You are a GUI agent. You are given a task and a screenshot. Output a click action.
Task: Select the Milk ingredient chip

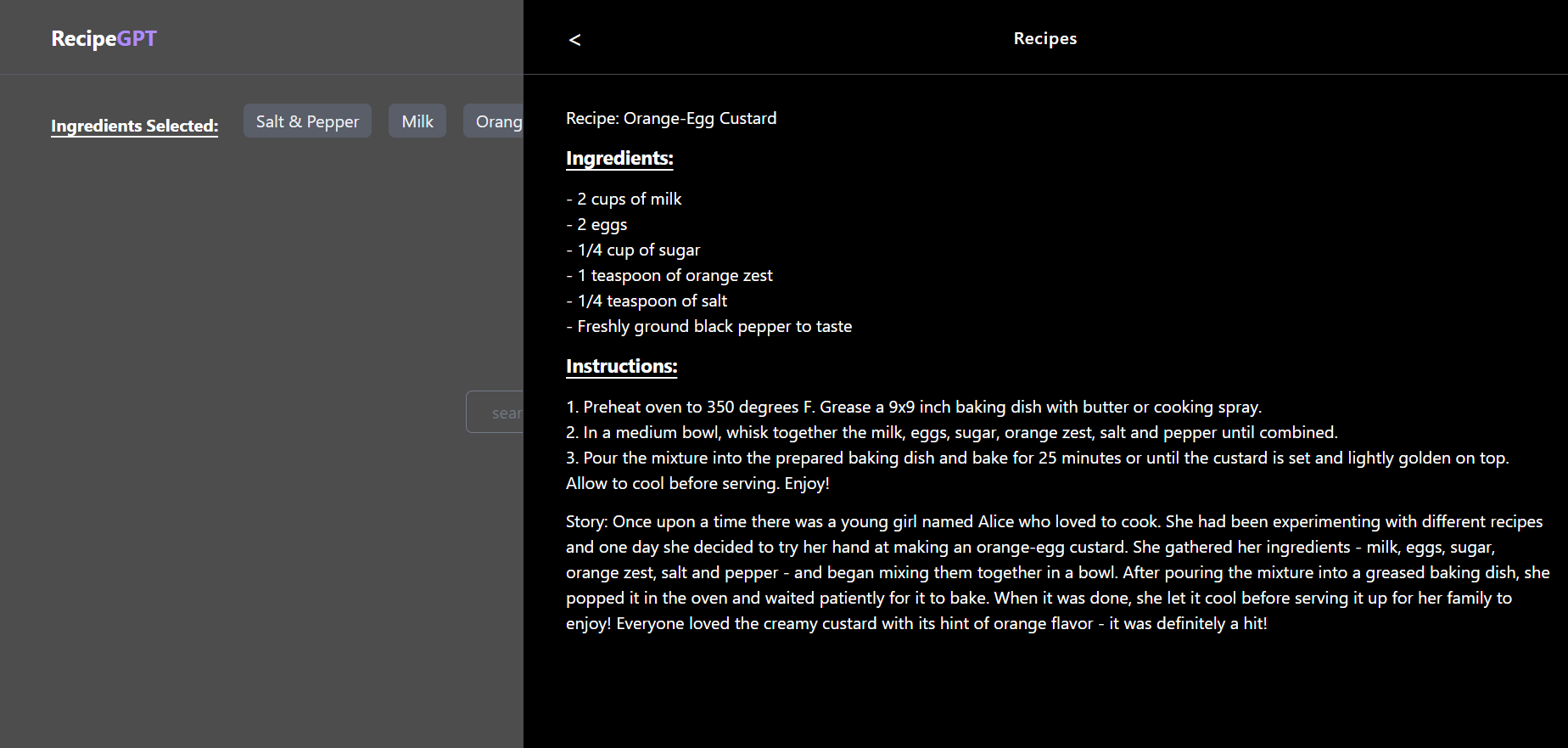[417, 121]
